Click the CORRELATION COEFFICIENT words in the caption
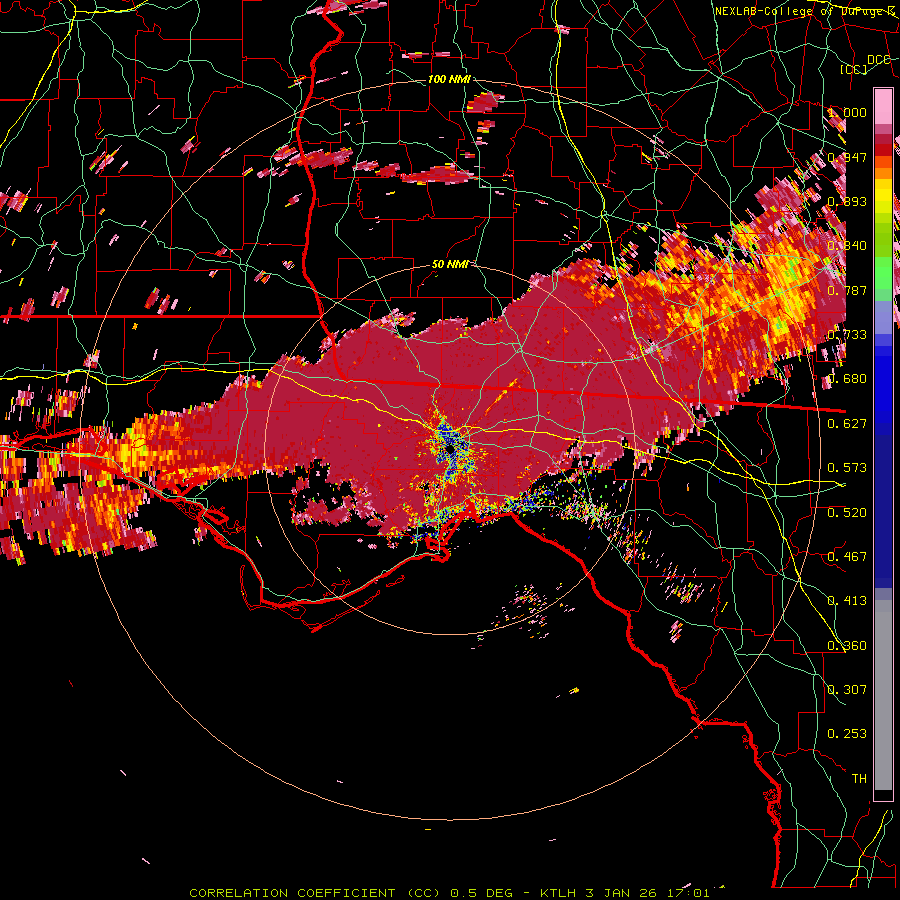Viewport: 900px width, 900px height. coord(292,893)
